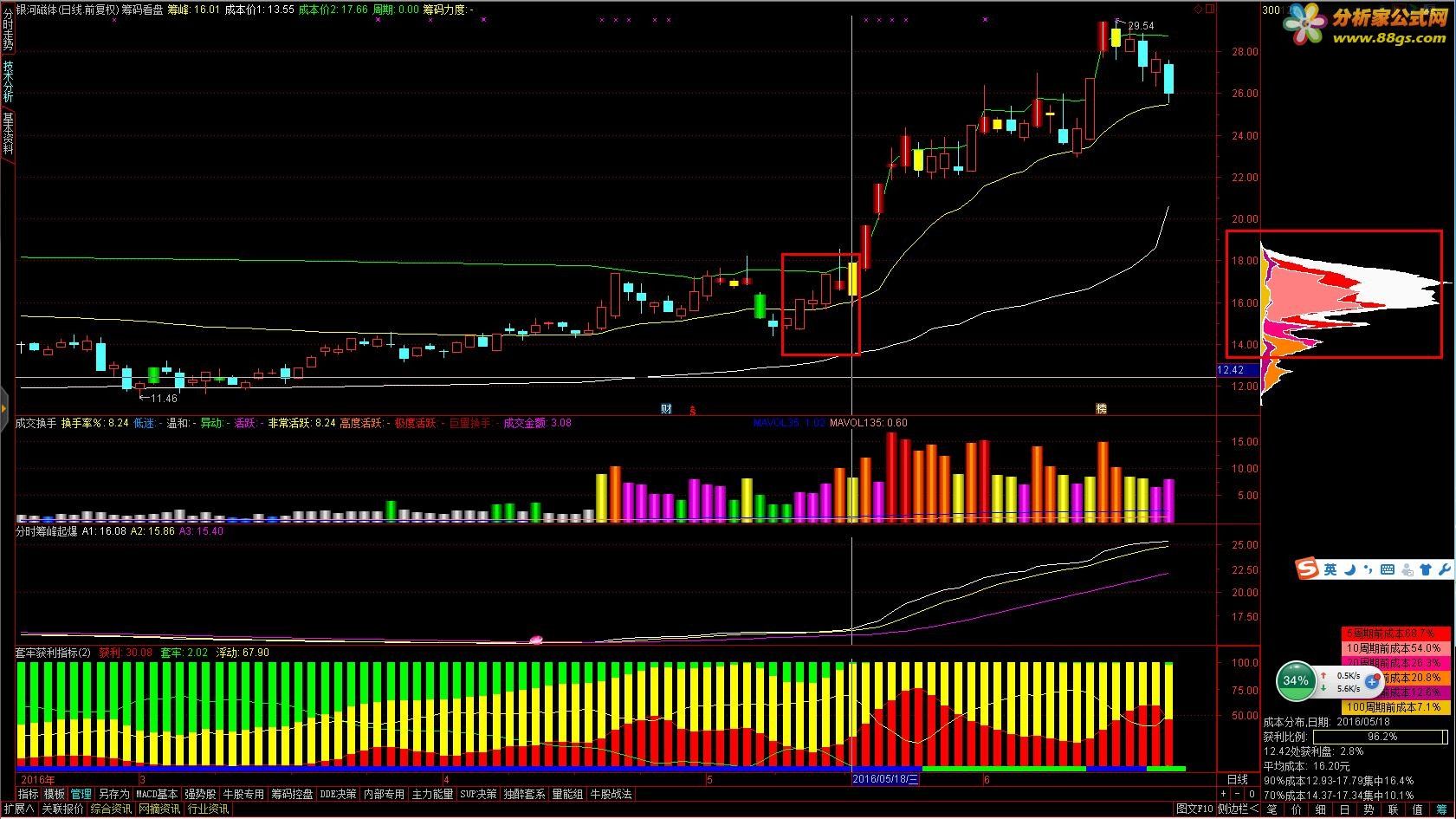
Task: Select the 量能组 template
Action: 568,794
